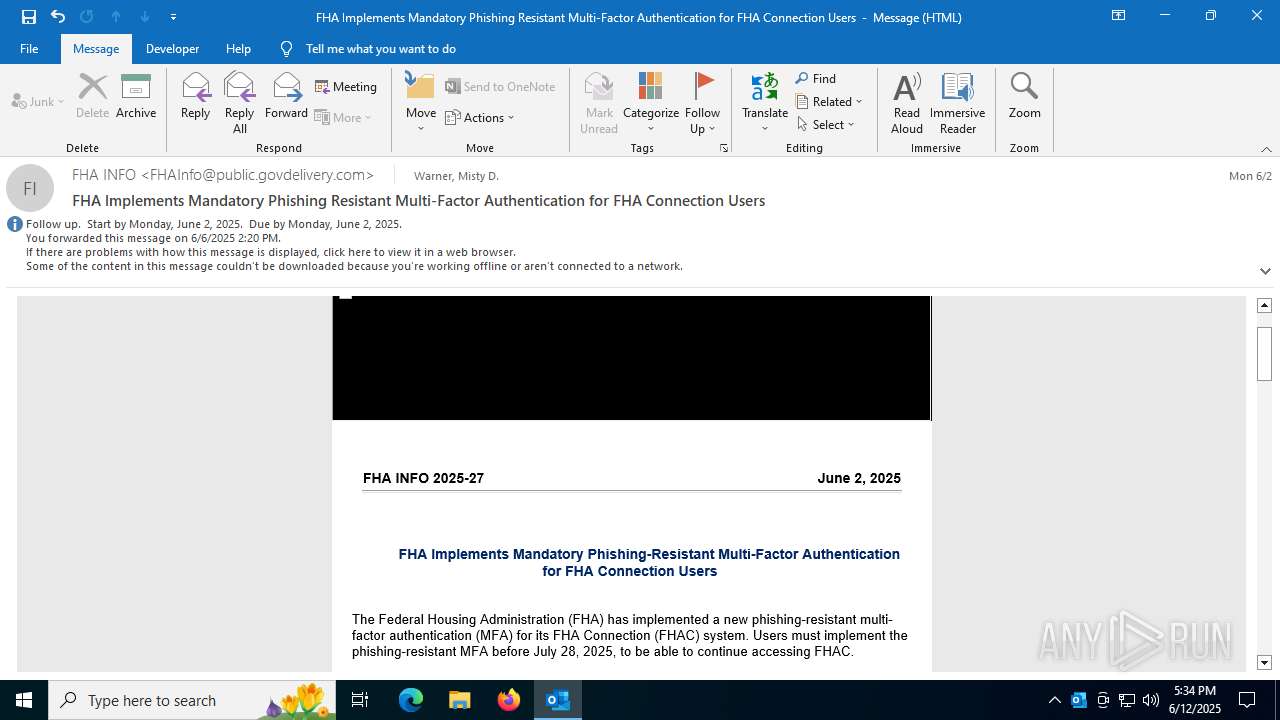Start Read Aloud
This screenshot has height=720, width=1280.
click(x=907, y=103)
